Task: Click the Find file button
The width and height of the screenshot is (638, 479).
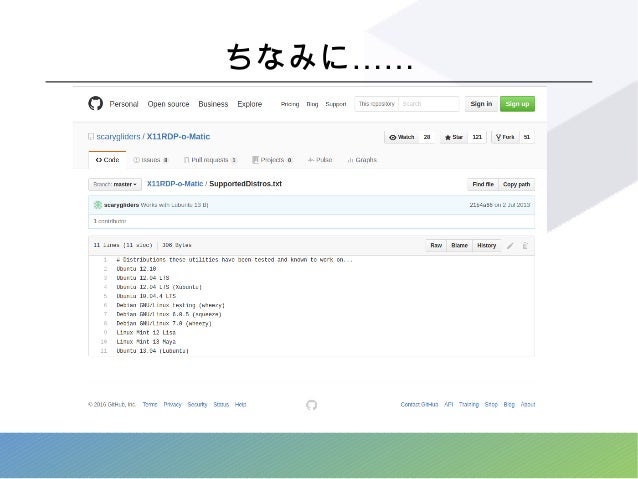Action: pos(483,184)
